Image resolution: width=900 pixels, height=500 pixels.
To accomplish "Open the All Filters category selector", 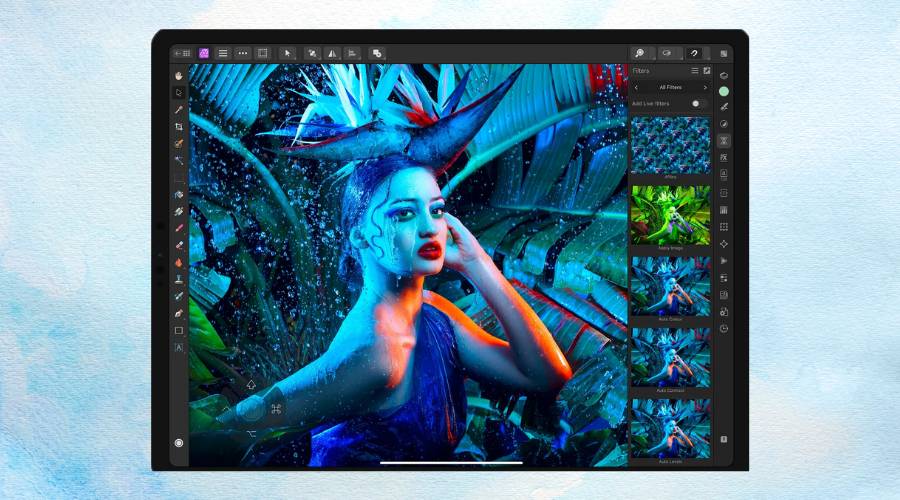I will pos(670,87).
